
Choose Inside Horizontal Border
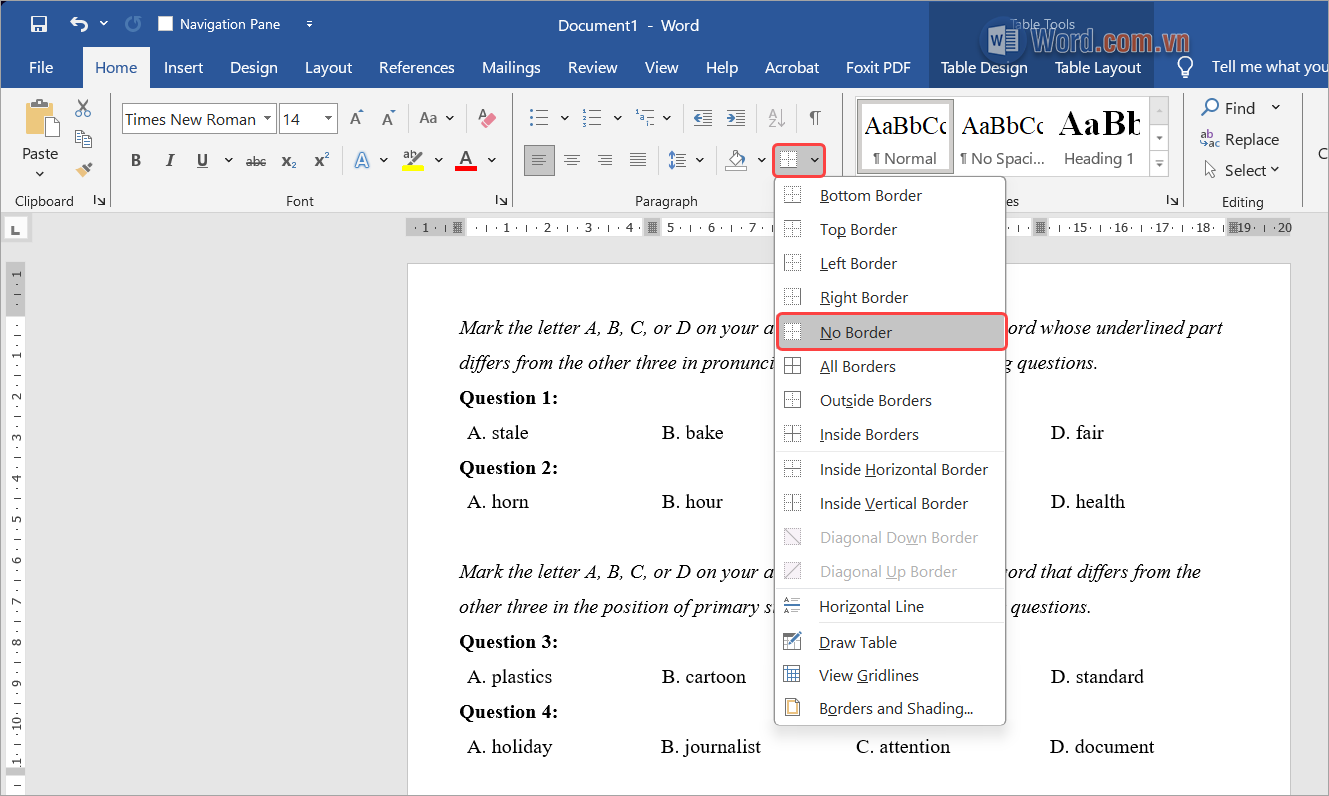click(x=891, y=469)
